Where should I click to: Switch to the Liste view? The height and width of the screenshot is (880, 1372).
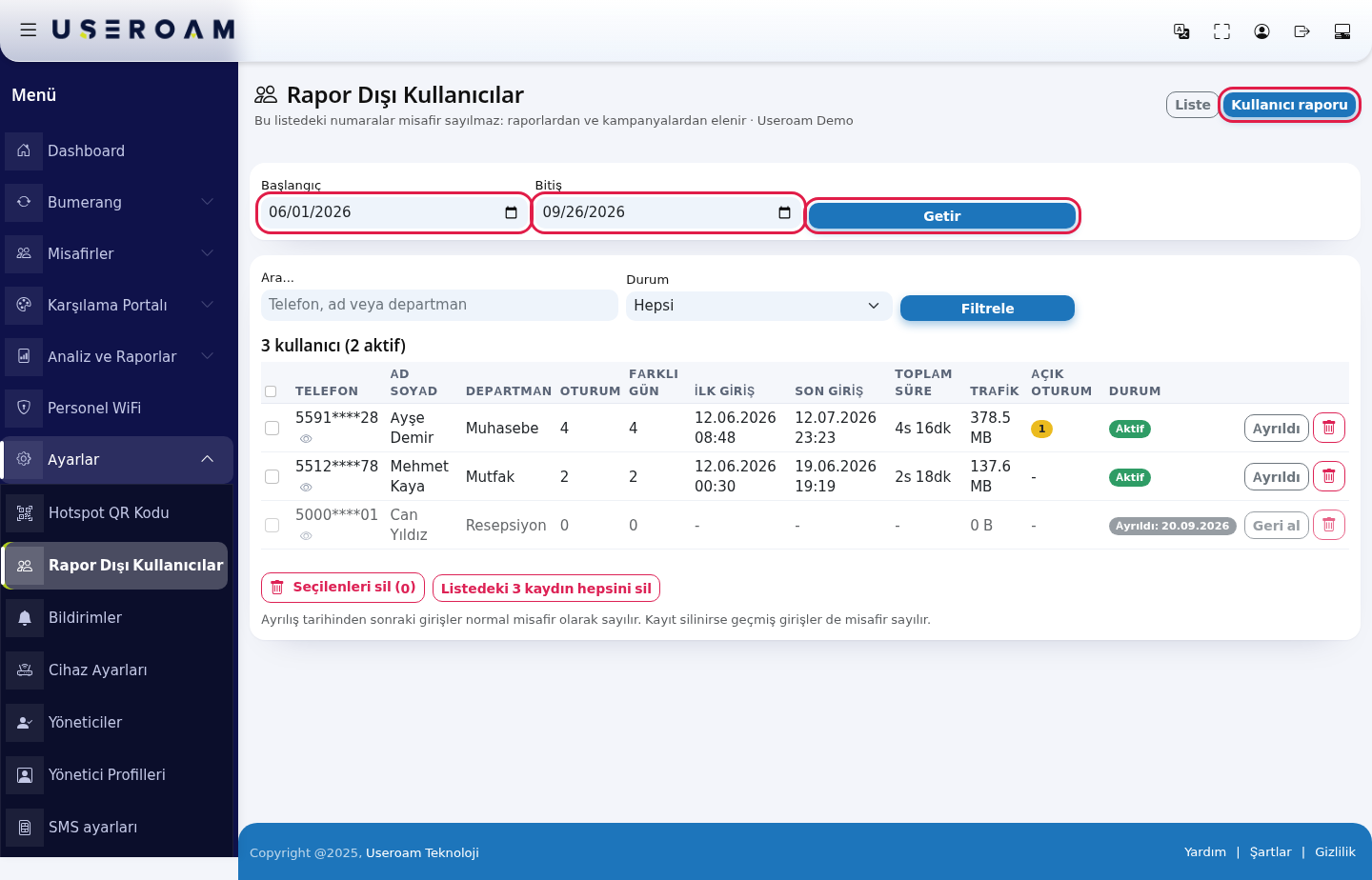[1192, 105]
